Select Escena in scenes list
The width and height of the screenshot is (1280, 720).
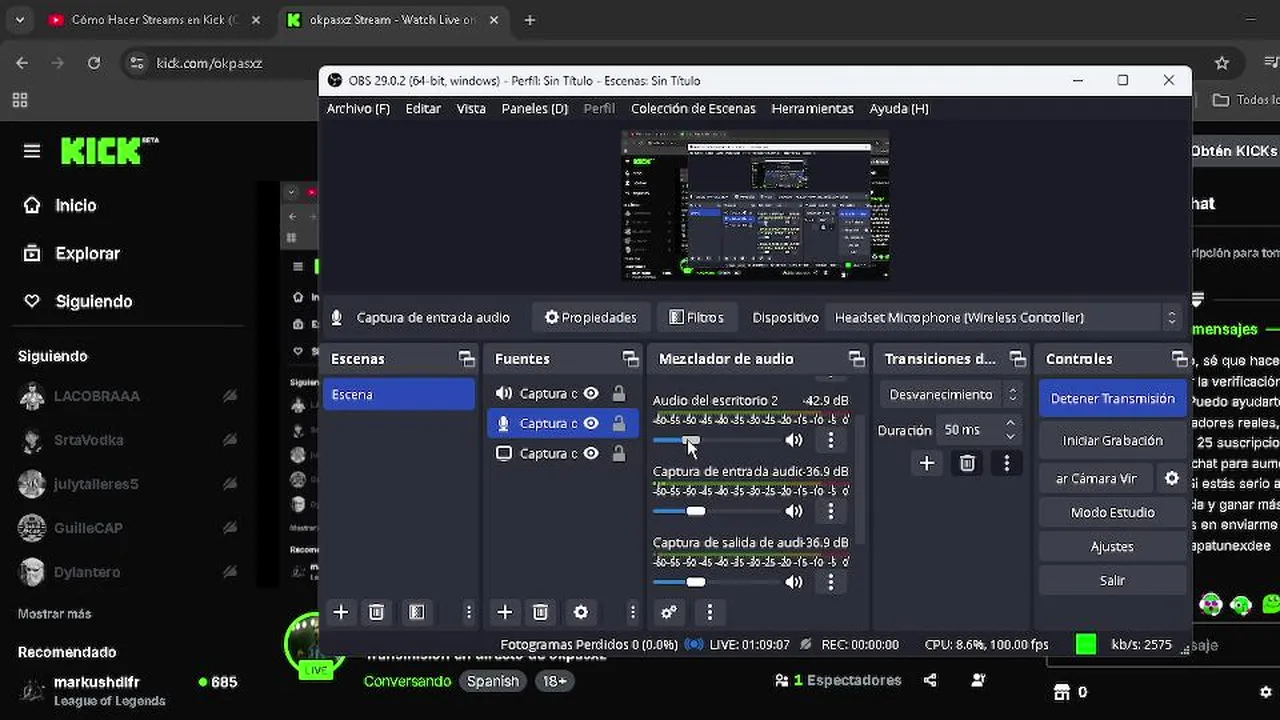[399, 394]
